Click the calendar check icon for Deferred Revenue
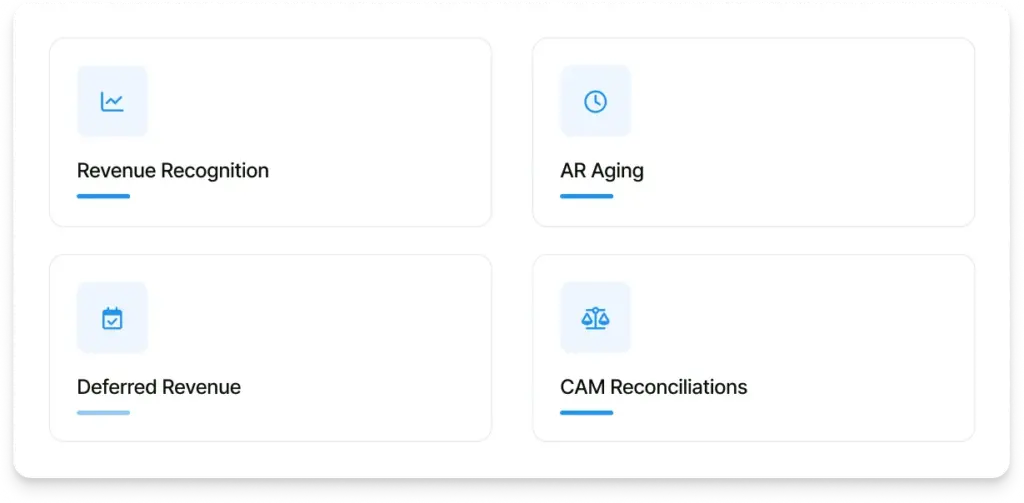1024x503 pixels. click(x=112, y=318)
